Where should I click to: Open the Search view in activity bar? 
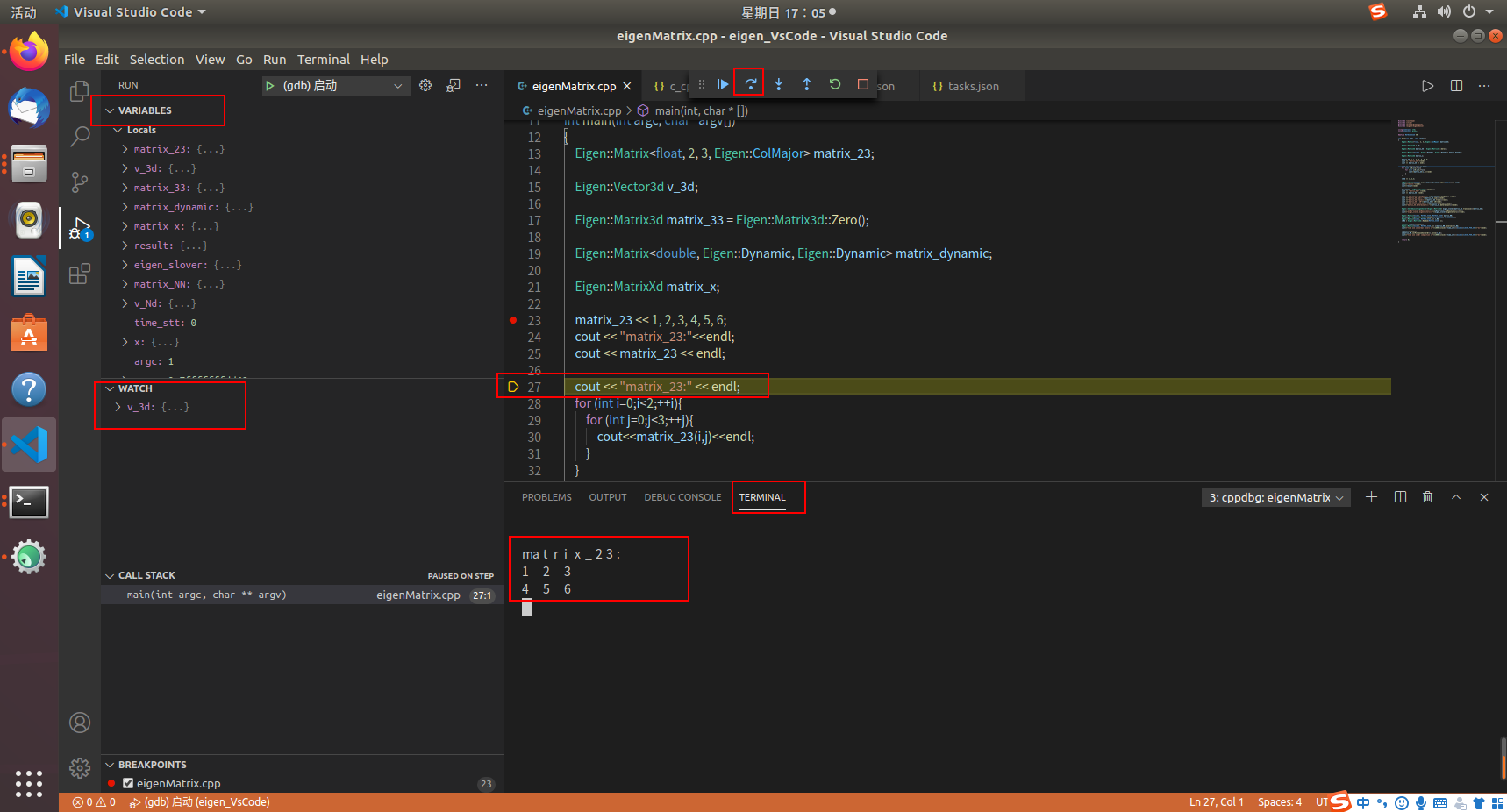coord(80,136)
